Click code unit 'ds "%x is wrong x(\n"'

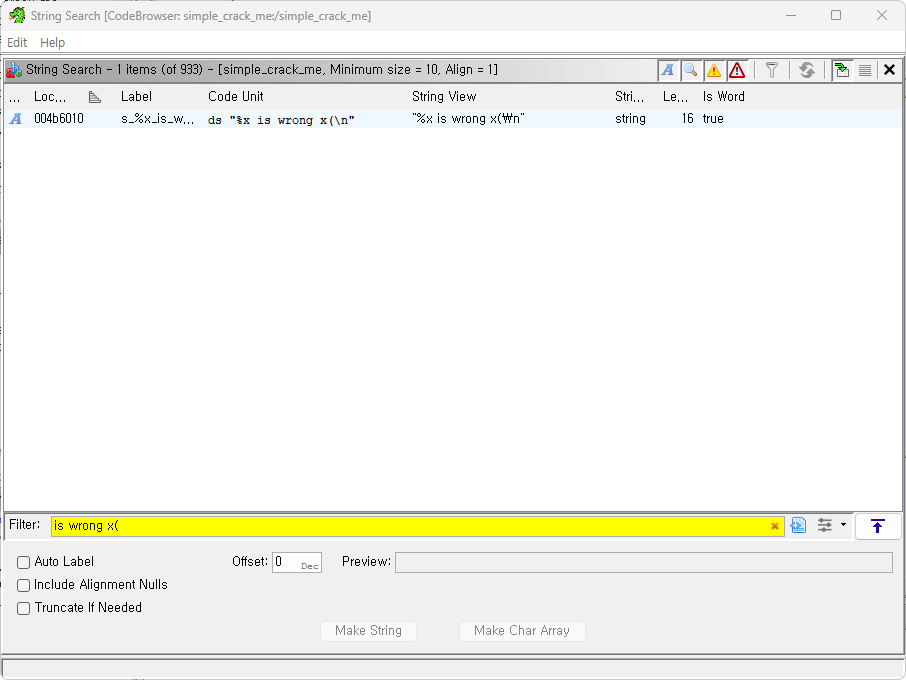tap(281, 120)
